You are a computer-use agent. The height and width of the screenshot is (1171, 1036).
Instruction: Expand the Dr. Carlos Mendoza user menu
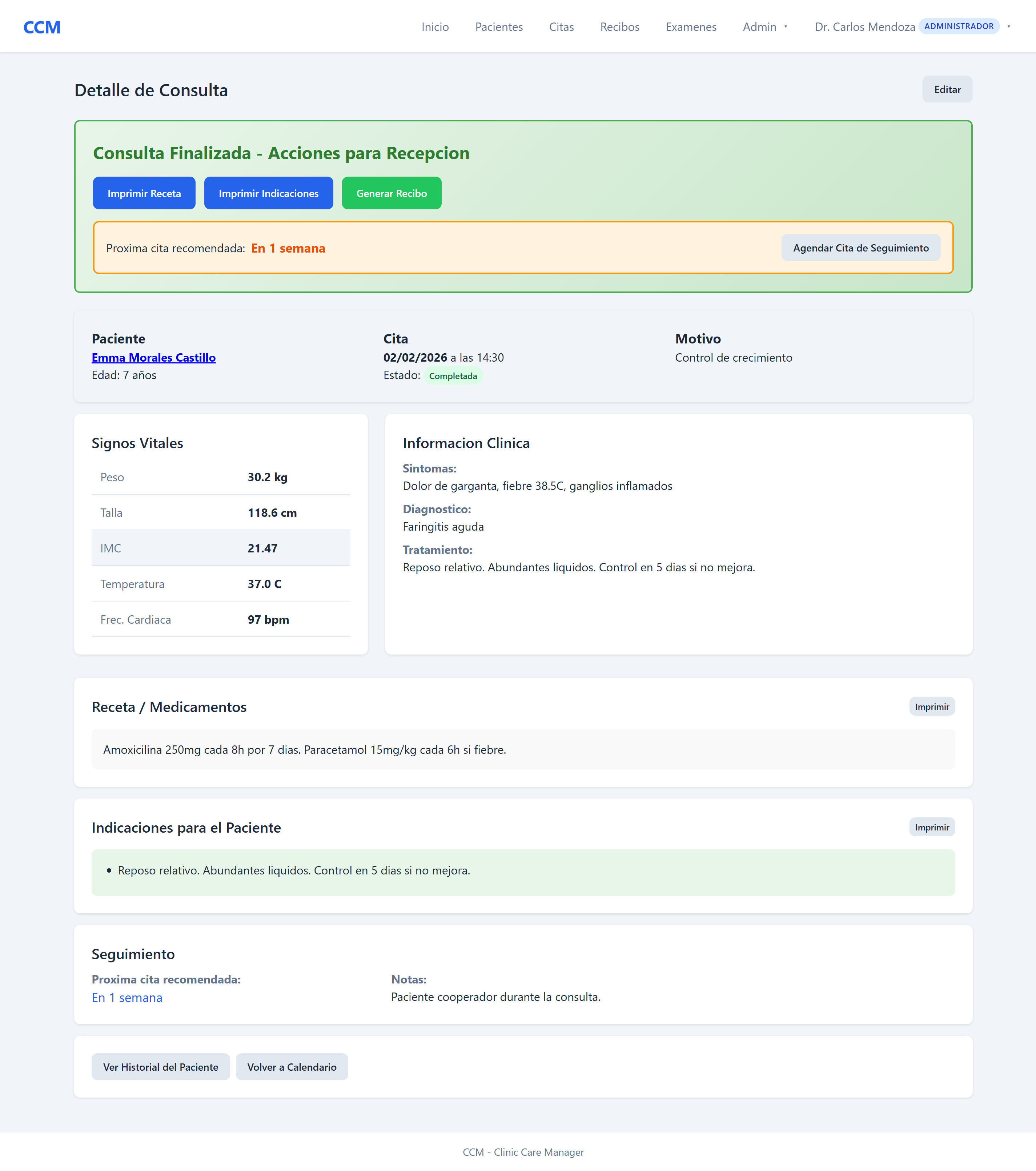[865, 27]
